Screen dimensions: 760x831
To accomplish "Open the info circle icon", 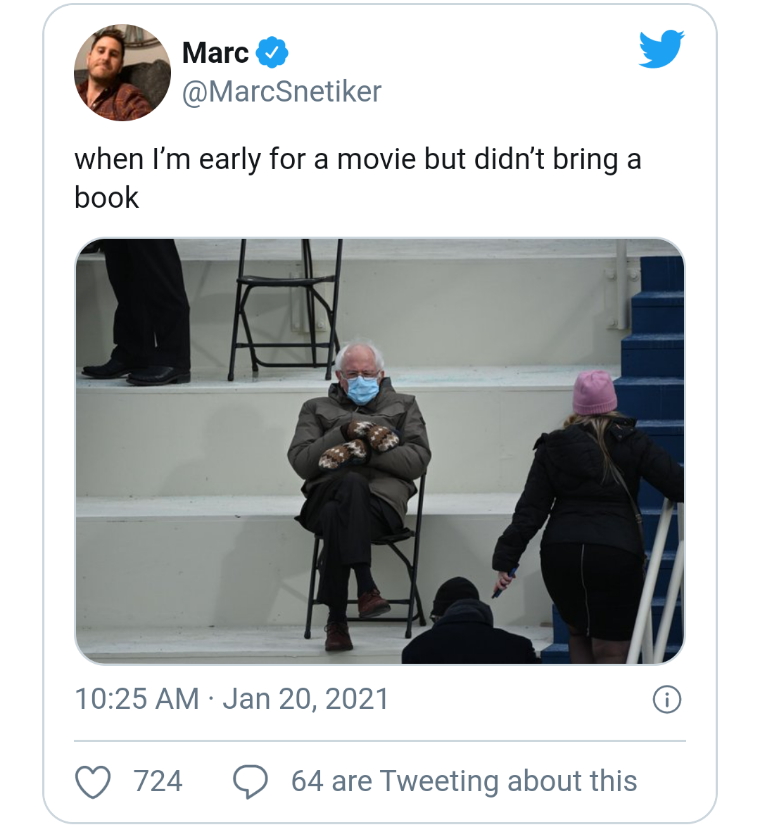I will click(x=666, y=700).
